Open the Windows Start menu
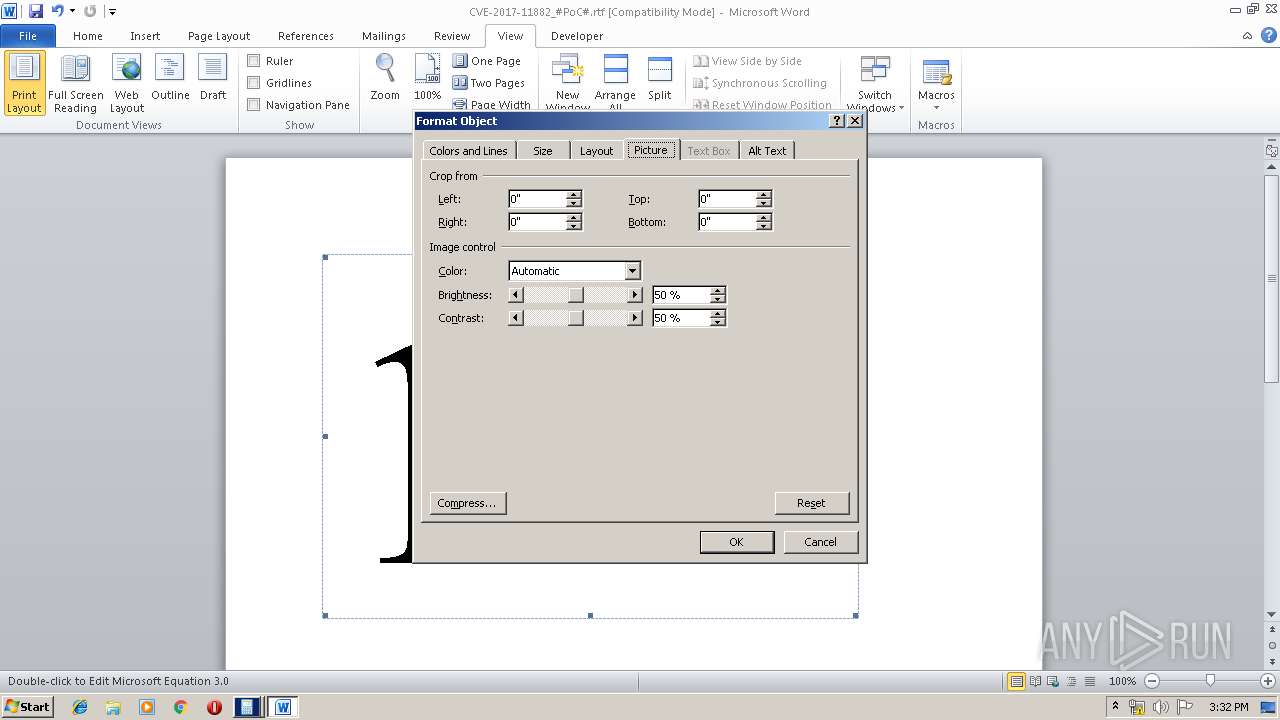Image resolution: width=1280 pixels, height=720 pixels. click(x=27, y=707)
